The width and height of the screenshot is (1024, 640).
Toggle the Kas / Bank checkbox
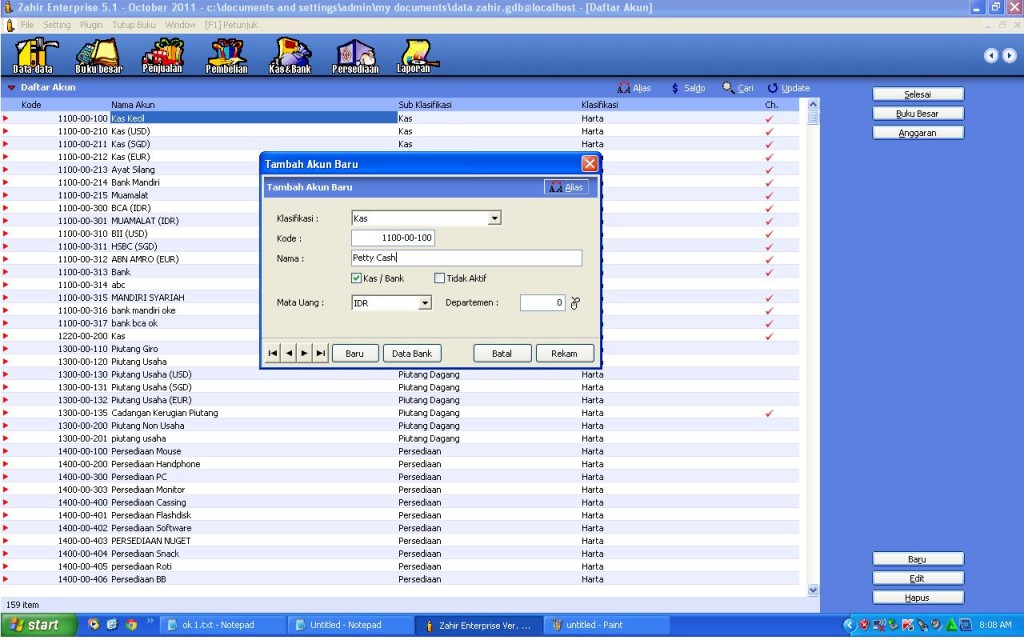pos(357,278)
